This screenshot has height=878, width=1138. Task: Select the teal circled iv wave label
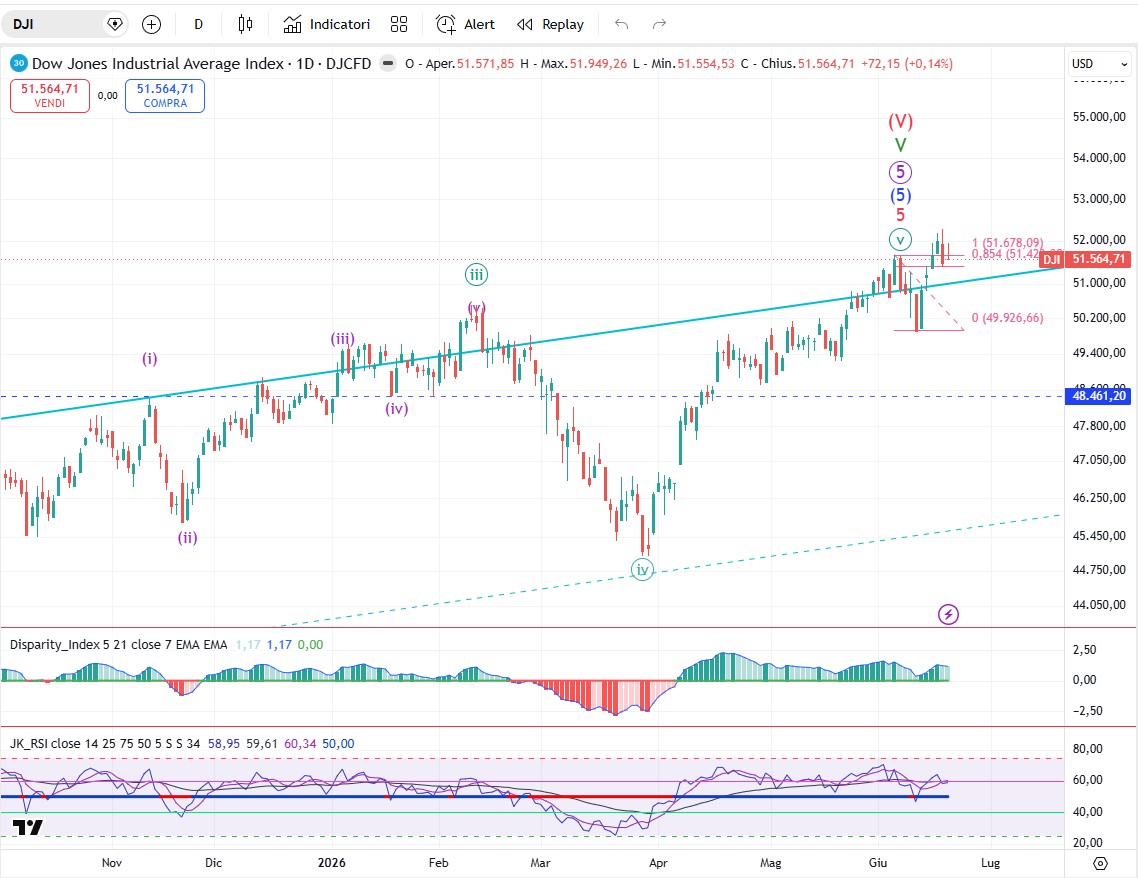[642, 570]
